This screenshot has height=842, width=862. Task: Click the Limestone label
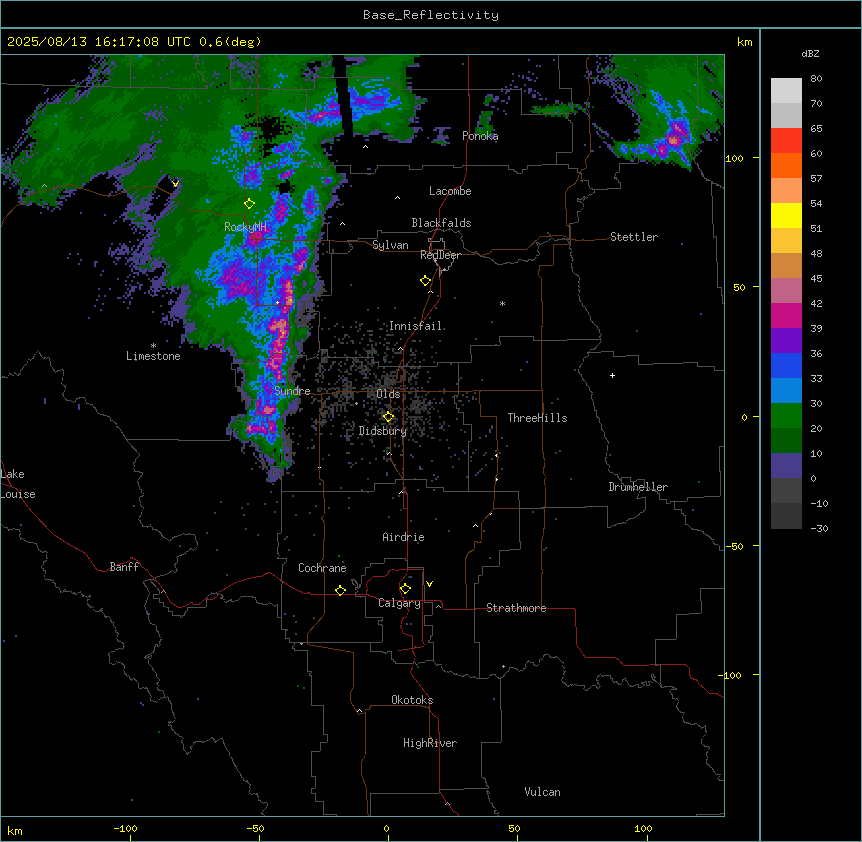[x=153, y=356]
